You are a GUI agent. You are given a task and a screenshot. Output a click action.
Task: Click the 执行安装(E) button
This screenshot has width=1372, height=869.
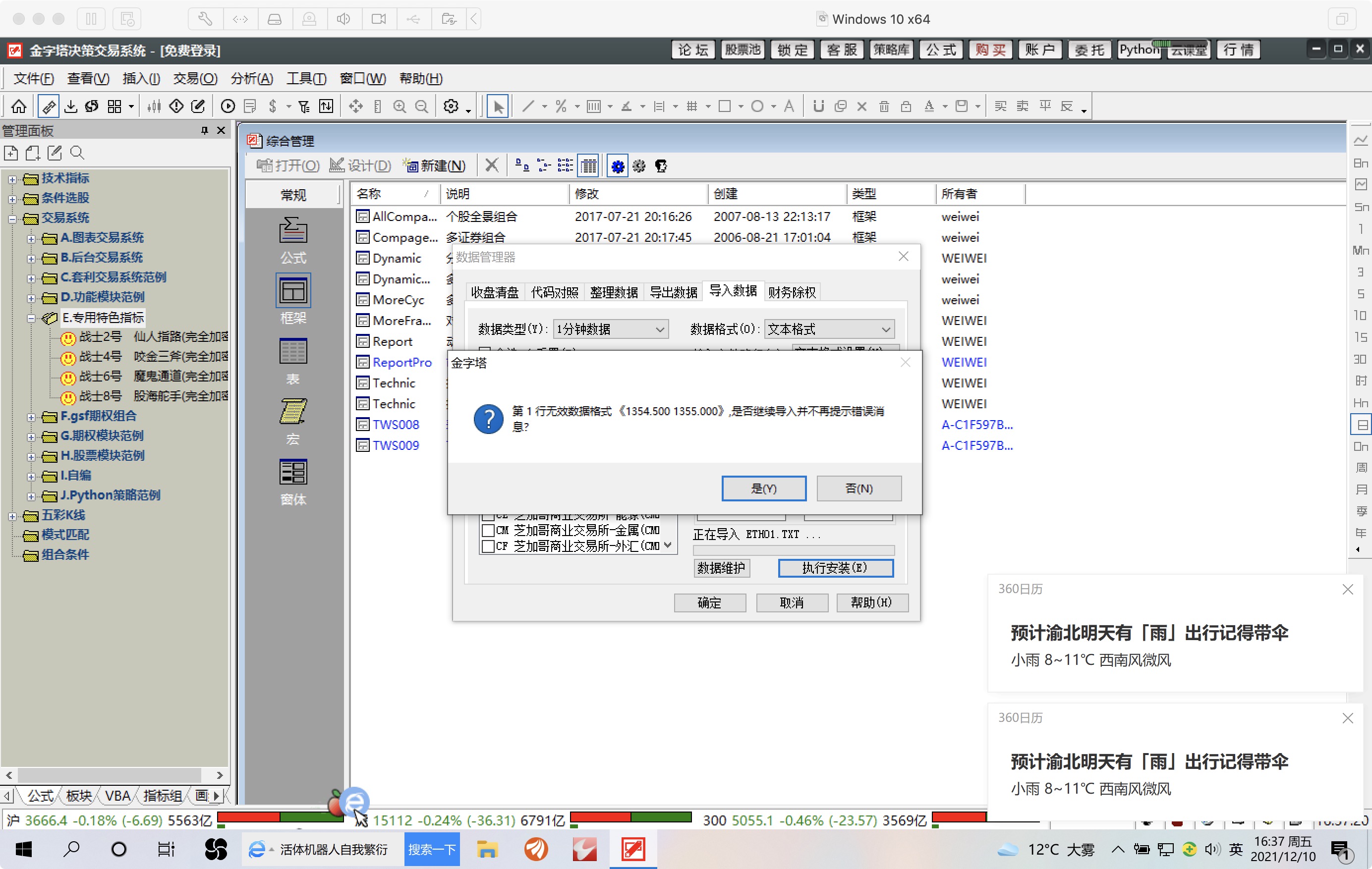[835, 568]
